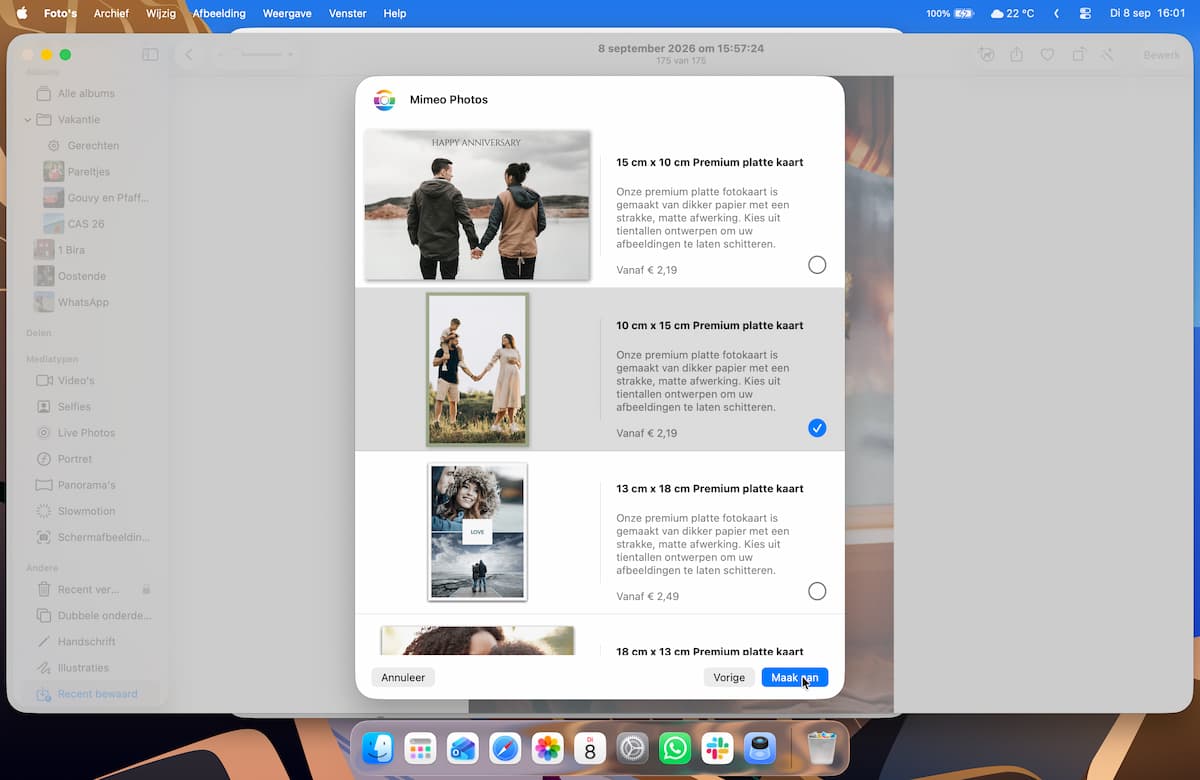Screen dimensions: 1200x780
Task: Open the Weergave menu
Action: click(x=287, y=14)
